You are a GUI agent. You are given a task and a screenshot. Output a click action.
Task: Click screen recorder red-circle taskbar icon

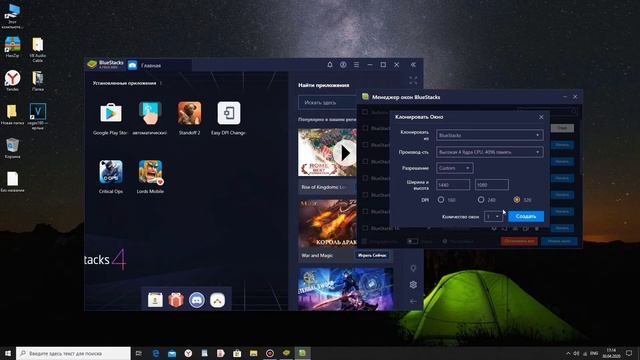[270, 353]
